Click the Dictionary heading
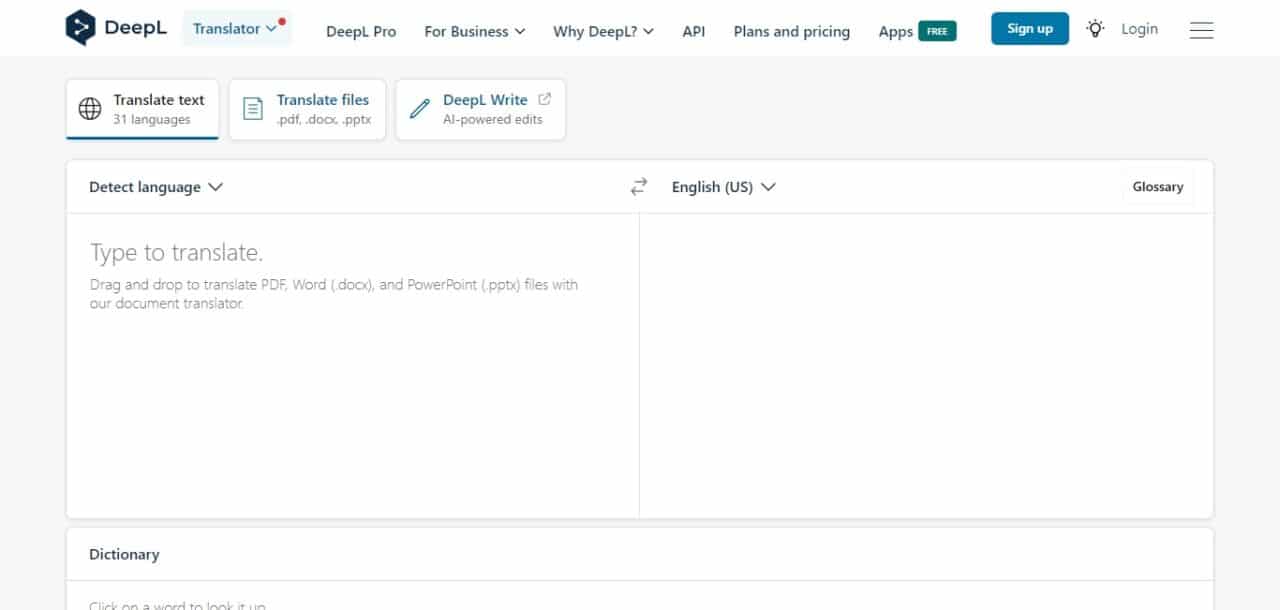 [x=124, y=554]
